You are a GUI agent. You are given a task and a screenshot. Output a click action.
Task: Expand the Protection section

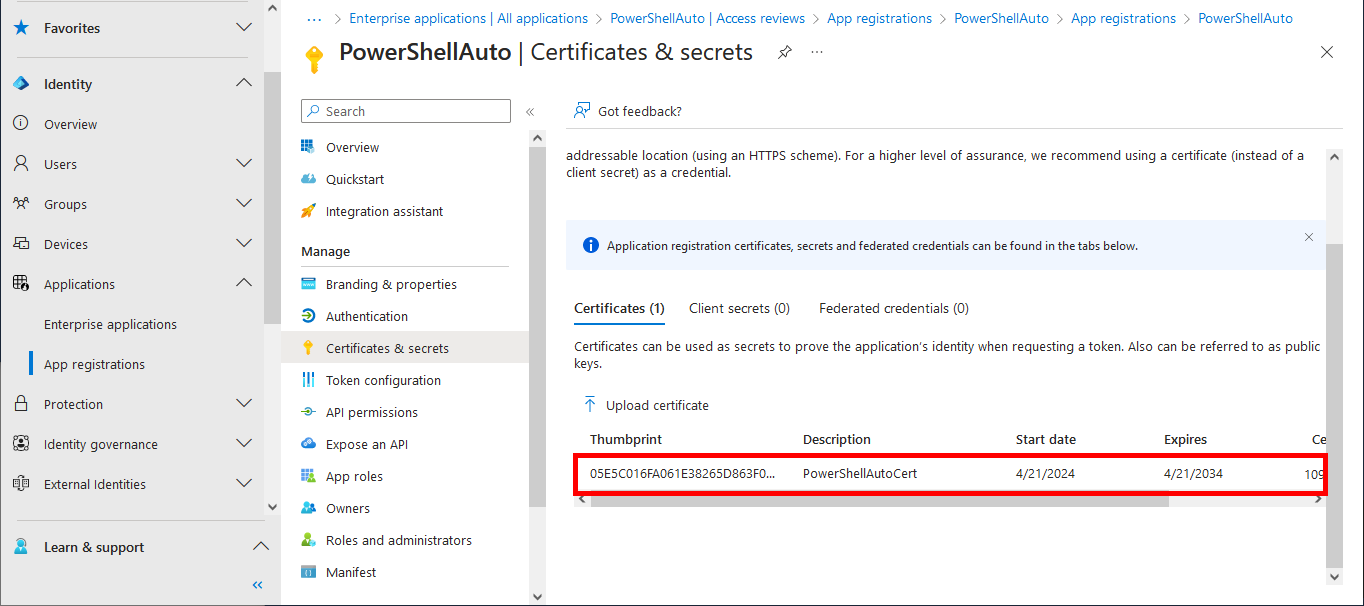tap(244, 404)
